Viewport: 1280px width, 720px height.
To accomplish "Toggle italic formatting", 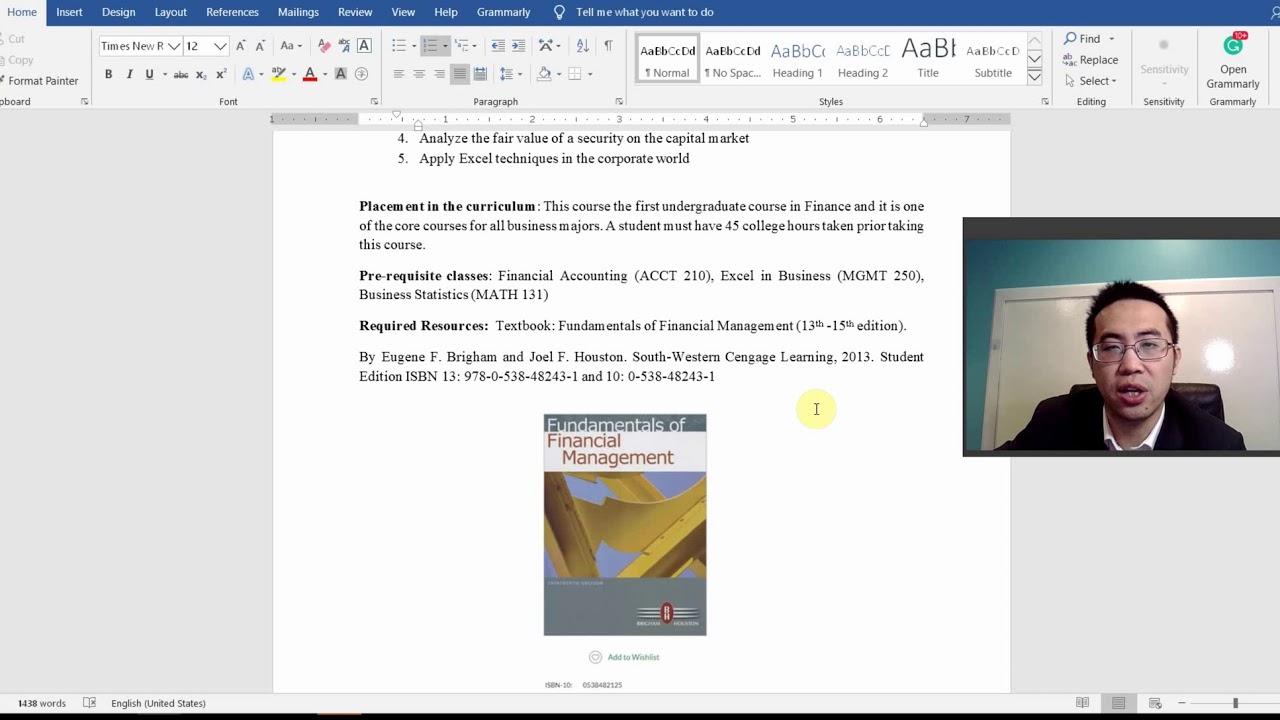I will (x=129, y=74).
